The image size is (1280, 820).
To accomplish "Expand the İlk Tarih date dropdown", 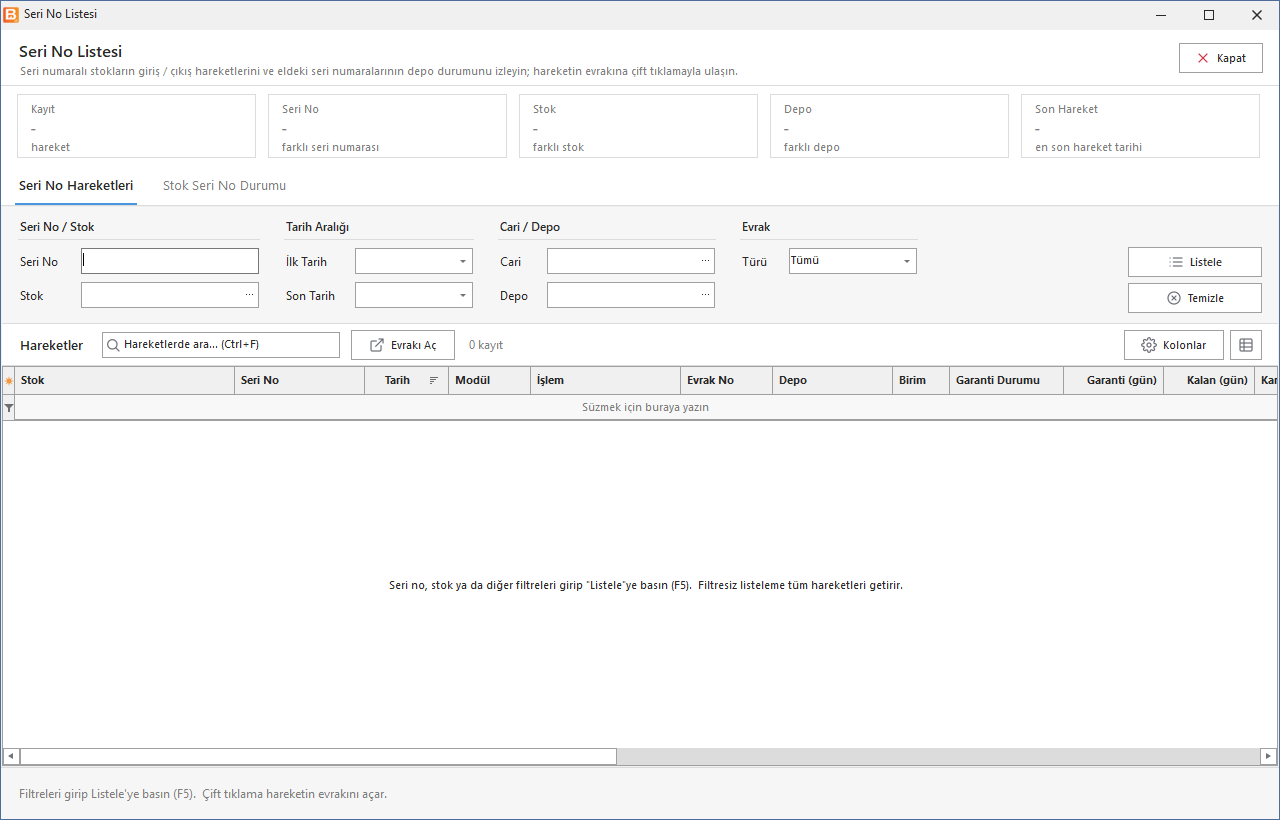I will tap(463, 261).
